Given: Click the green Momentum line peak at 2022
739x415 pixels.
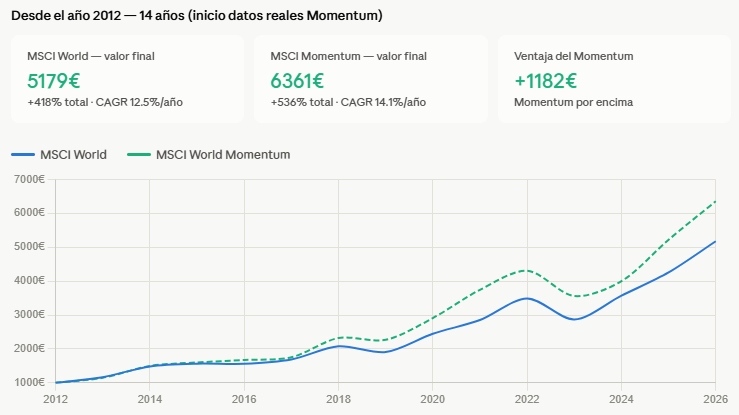Looking at the screenshot, I should click(527, 270).
